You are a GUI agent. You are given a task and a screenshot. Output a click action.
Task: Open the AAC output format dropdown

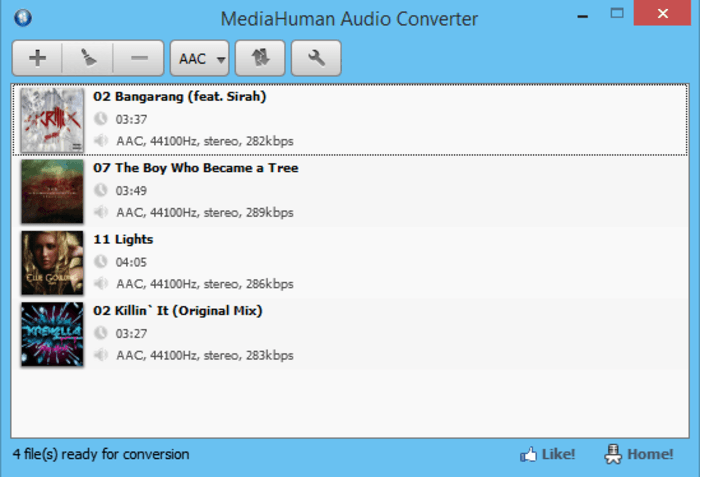point(200,58)
